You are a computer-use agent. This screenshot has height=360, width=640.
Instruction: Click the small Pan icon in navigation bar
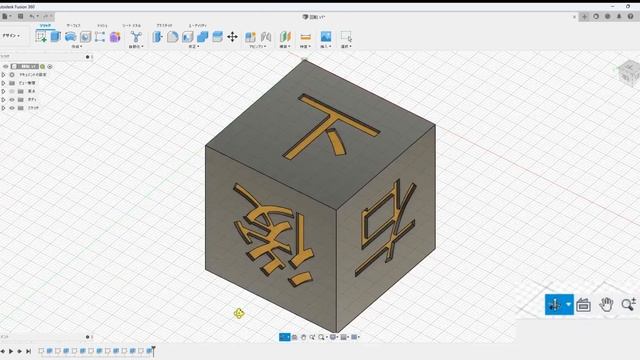click(303, 337)
